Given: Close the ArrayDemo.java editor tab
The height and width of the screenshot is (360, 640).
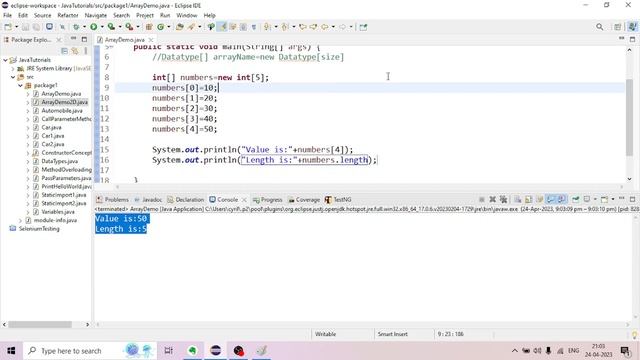Looking at the screenshot, I should pos(151,40).
